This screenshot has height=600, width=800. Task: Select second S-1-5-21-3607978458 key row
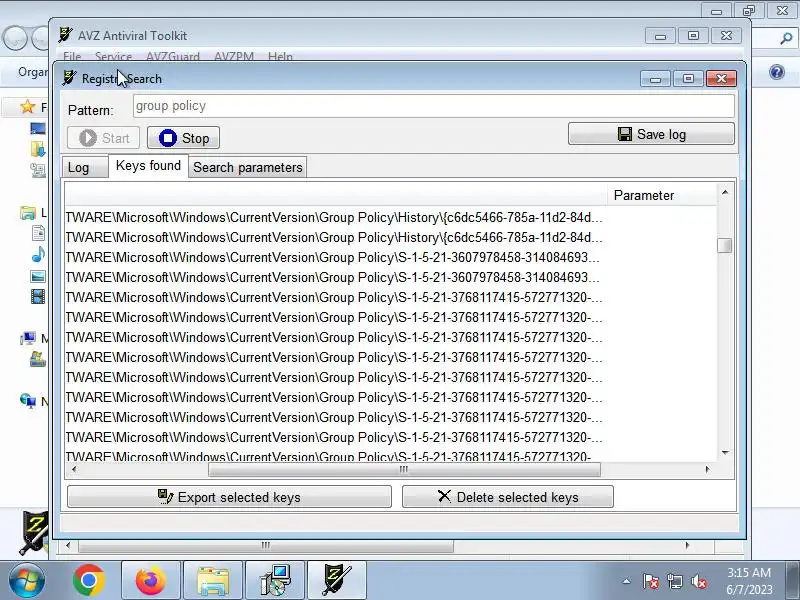[x=334, y=277]
